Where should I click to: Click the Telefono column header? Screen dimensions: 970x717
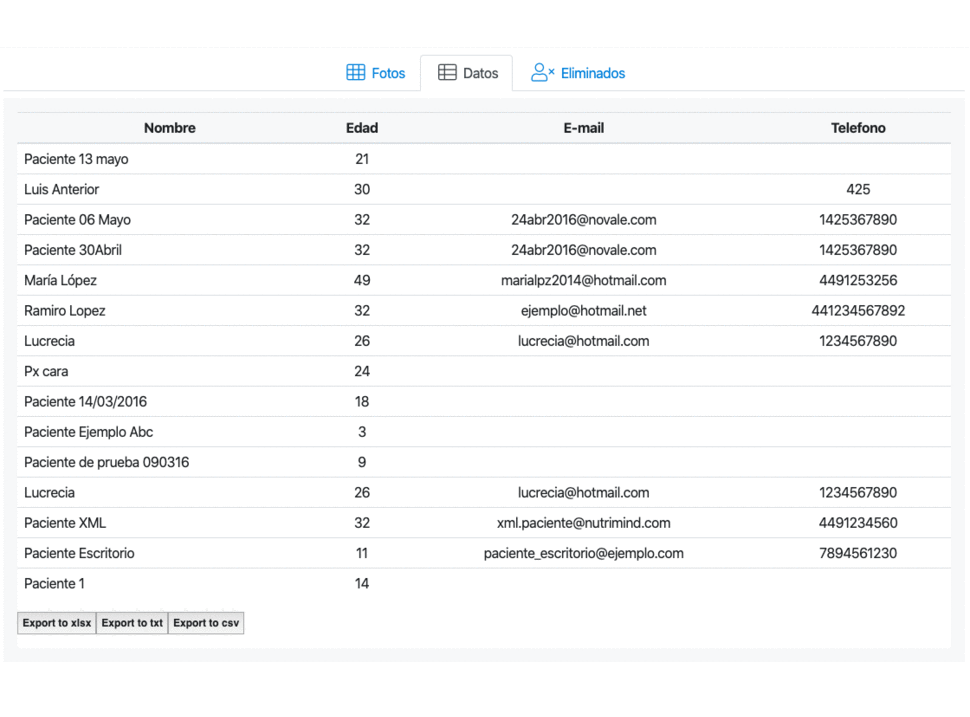pos(858,128)
